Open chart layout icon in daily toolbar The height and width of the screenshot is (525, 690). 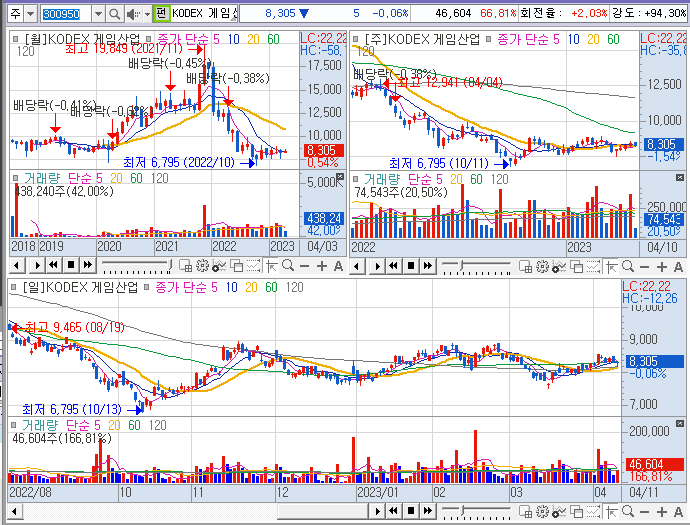tap(525, 512)
